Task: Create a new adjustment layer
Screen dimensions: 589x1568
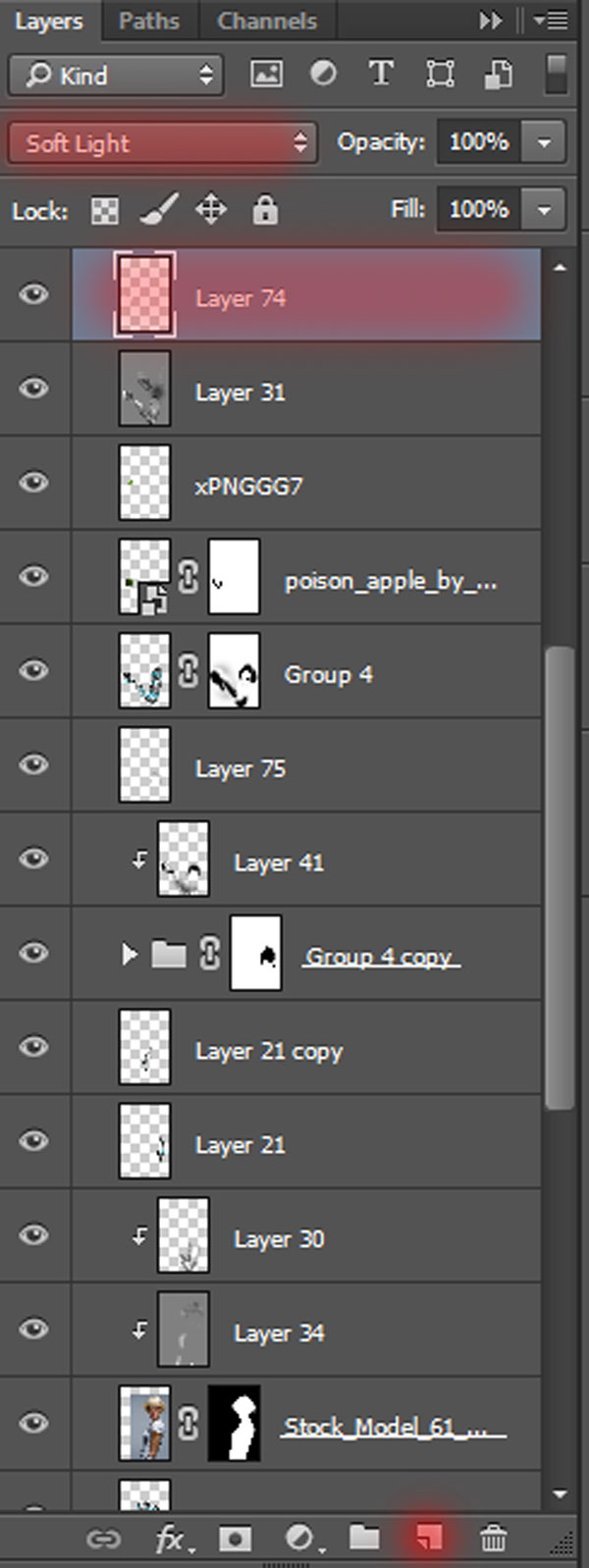Action: tap(299, 1538)
